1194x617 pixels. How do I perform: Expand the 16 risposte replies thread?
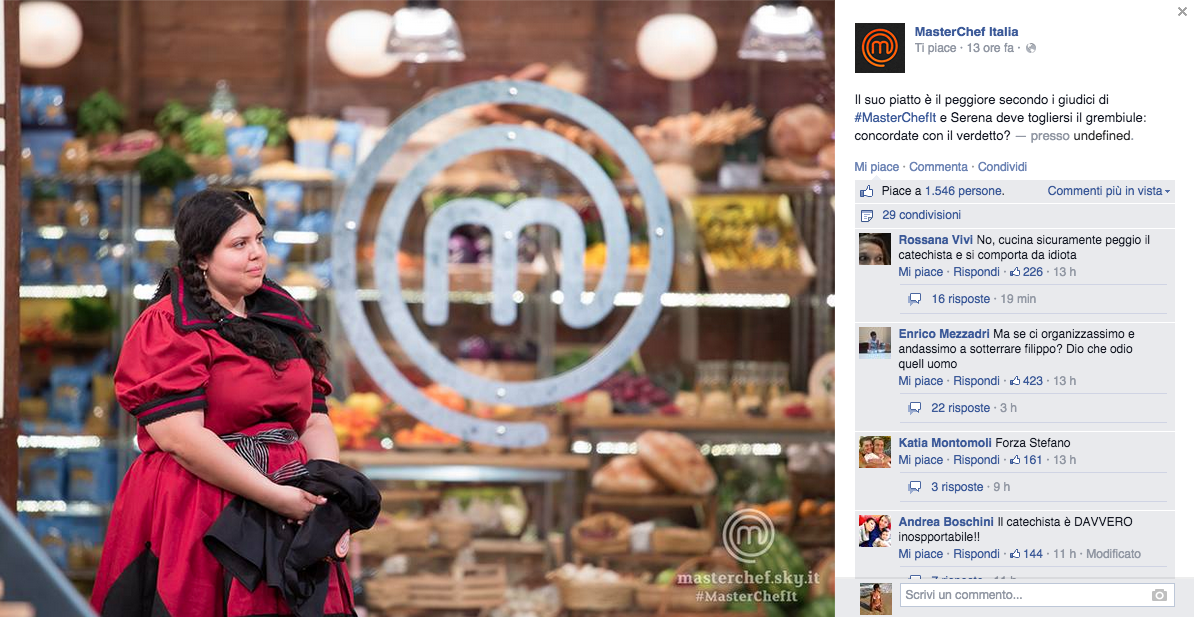click(961, 299)
